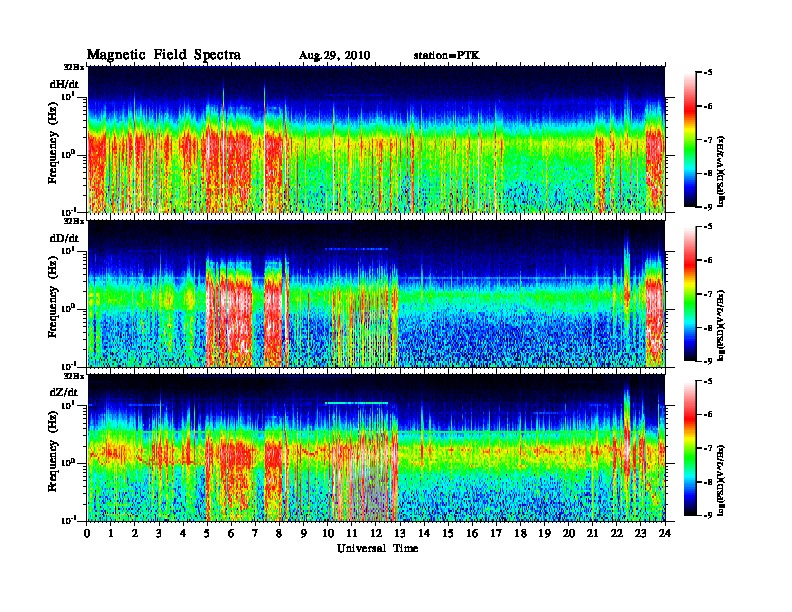Screen dimensions: 792x612
Task: Click hour "4" on the time axis
Action: click(x=183, y=533)
